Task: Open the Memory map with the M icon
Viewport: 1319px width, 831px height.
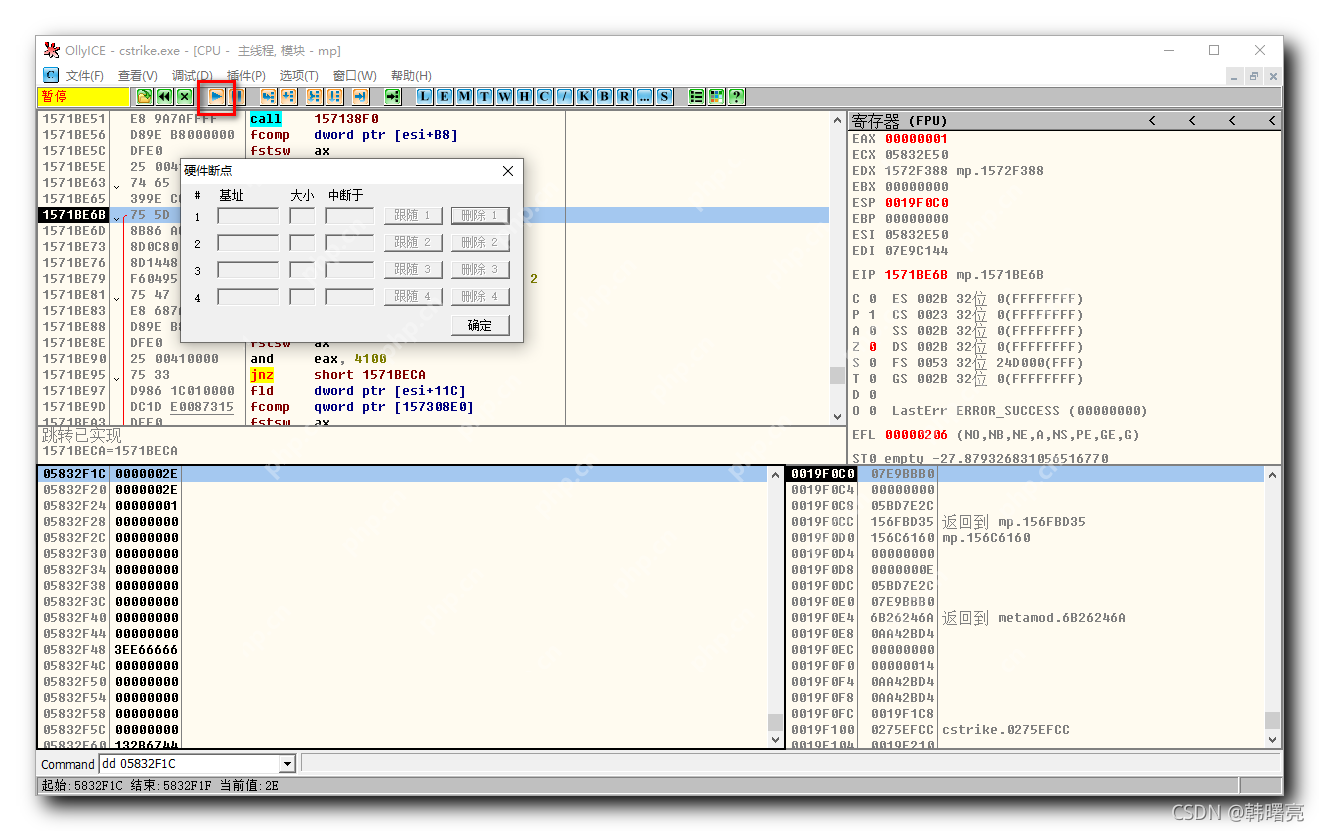Action: (x=462, y=96)
